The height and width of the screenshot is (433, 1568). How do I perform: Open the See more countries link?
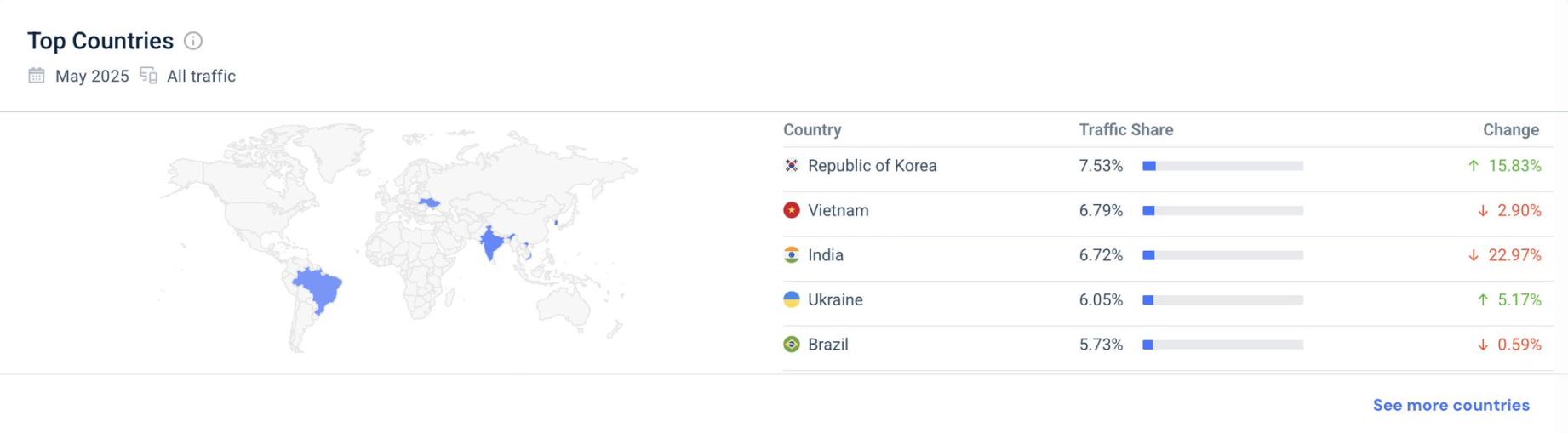[x=1451, y=405]
